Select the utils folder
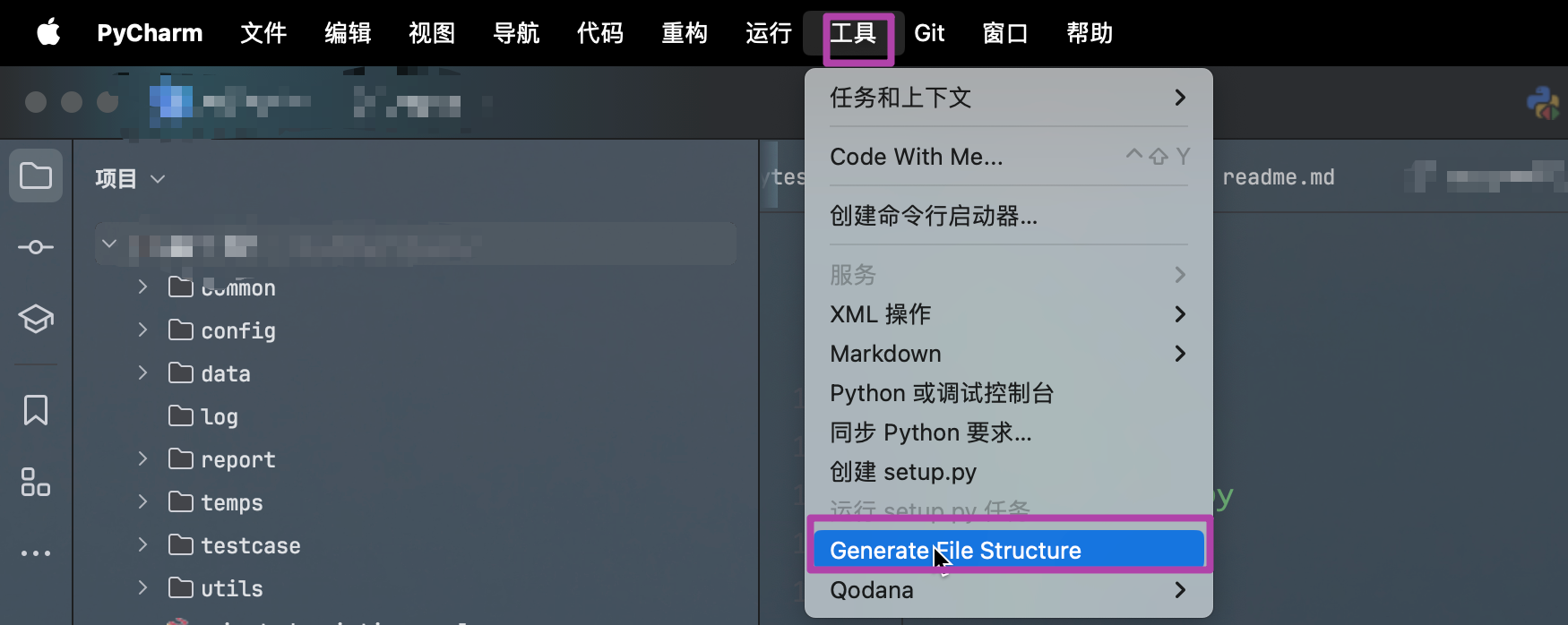 pyautogui.click(x=216, y=588)
